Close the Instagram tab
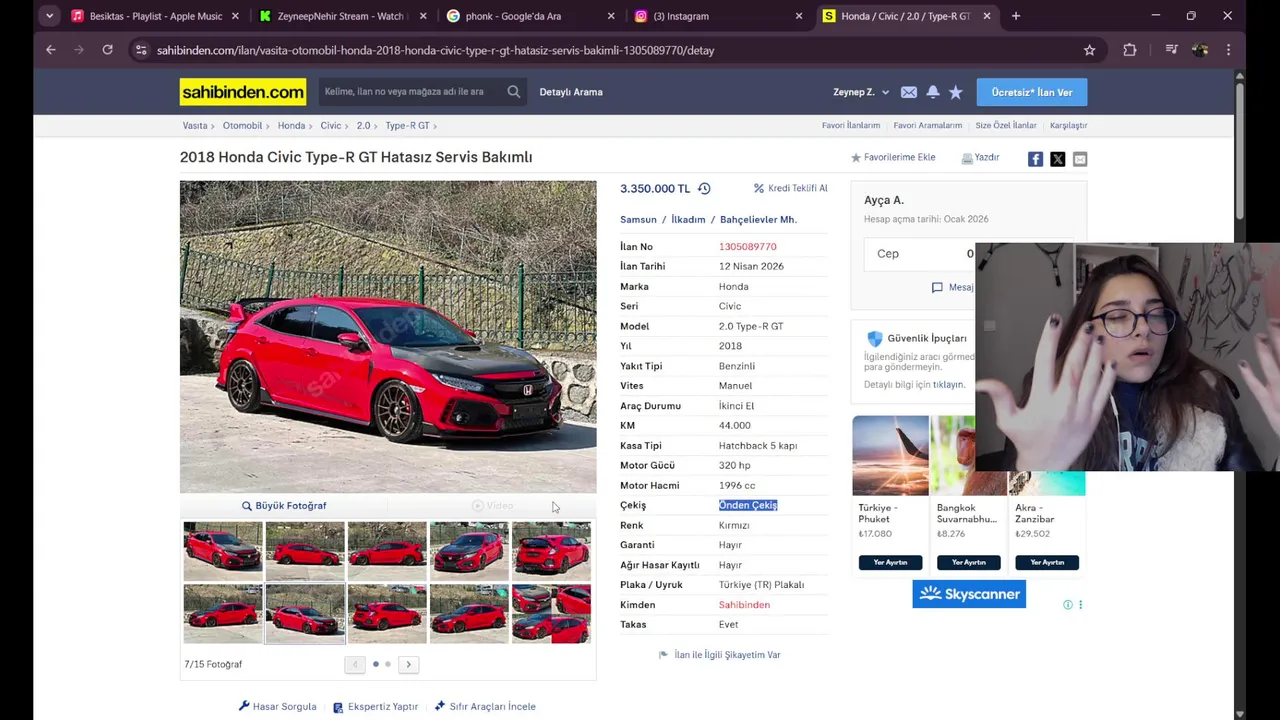This screenshot has width=1280, height=720. tap(799, 16)
